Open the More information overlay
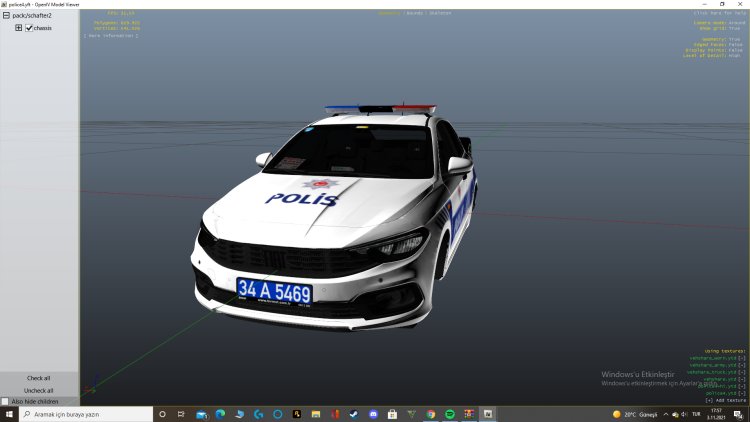 click(x=111, y=35)
